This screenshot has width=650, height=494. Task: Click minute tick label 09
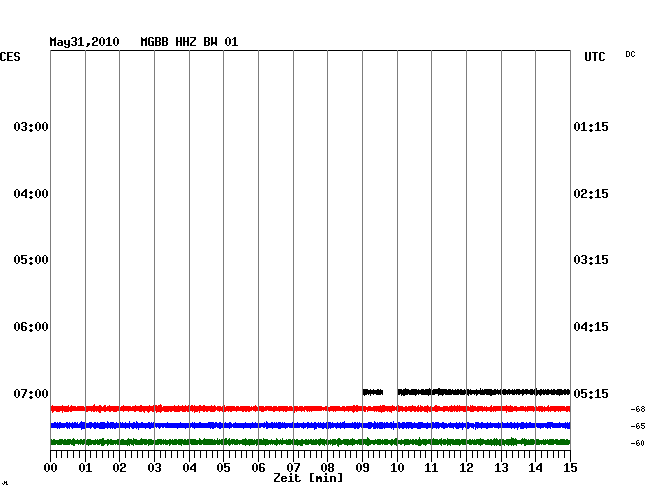(362, 468)
